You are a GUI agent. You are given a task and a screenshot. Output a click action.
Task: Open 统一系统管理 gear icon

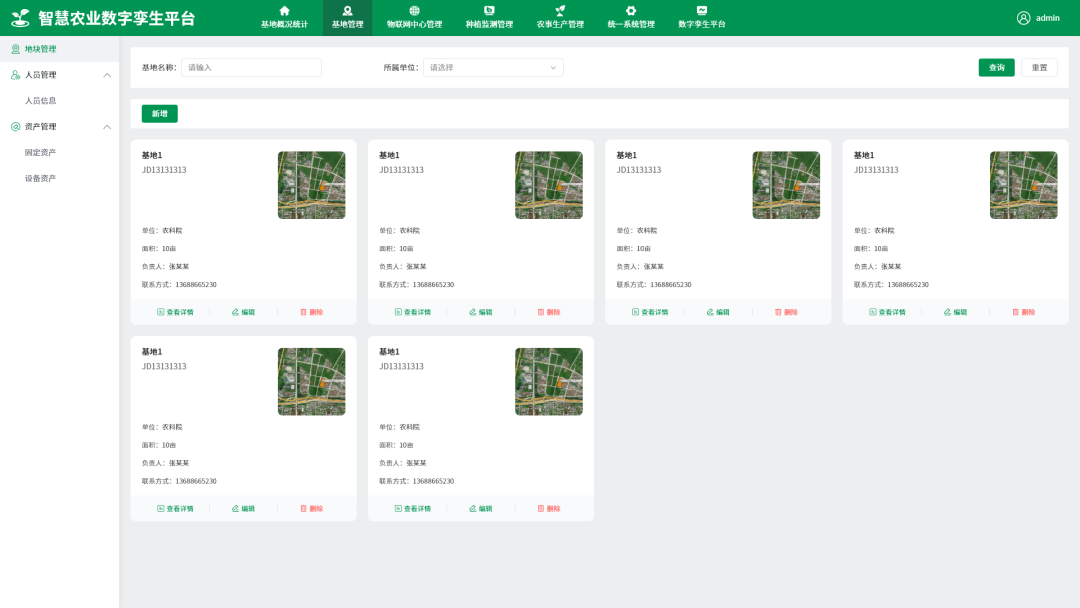point(631,11)
